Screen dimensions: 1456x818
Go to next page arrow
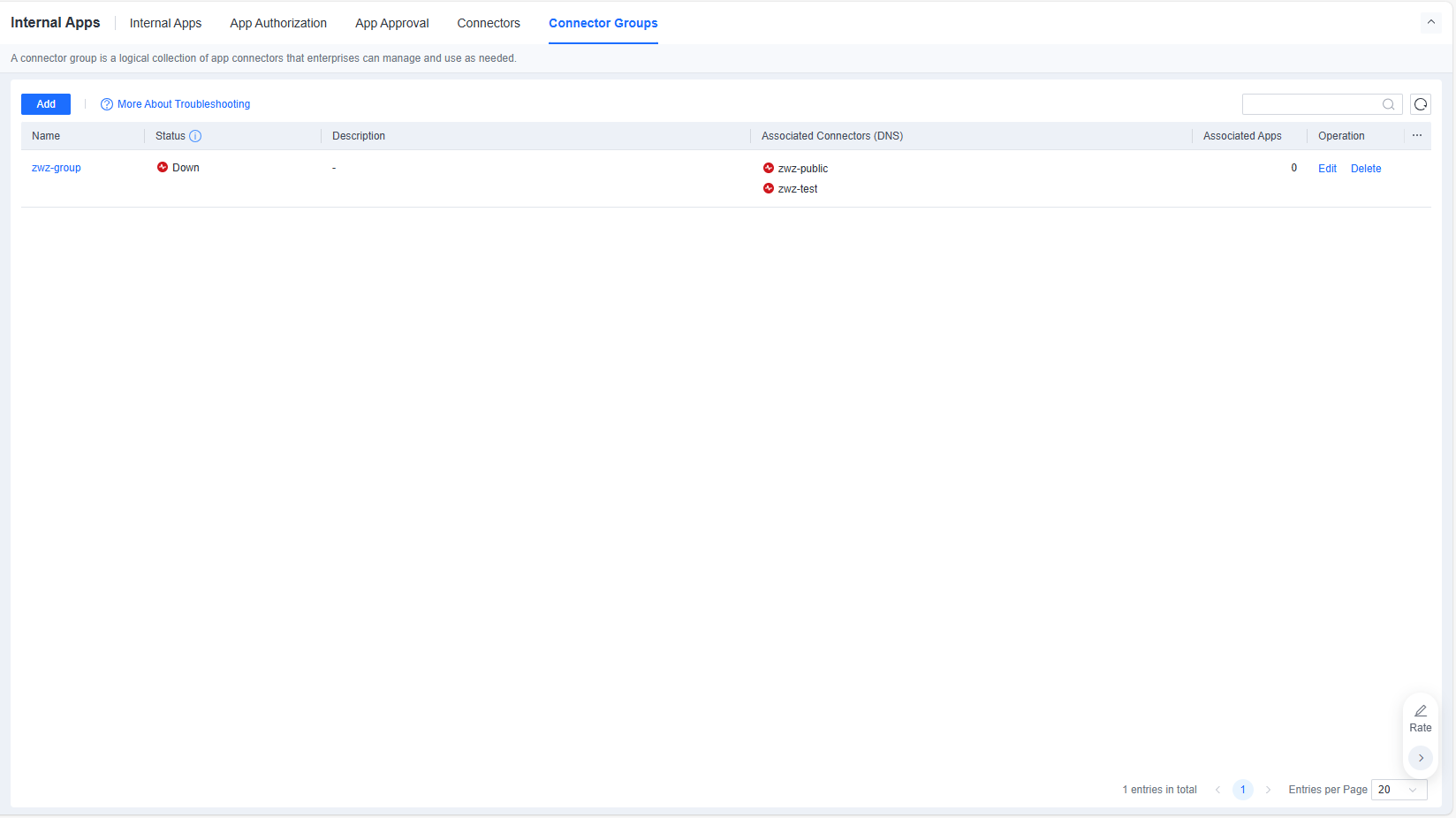coord(1268,790)
